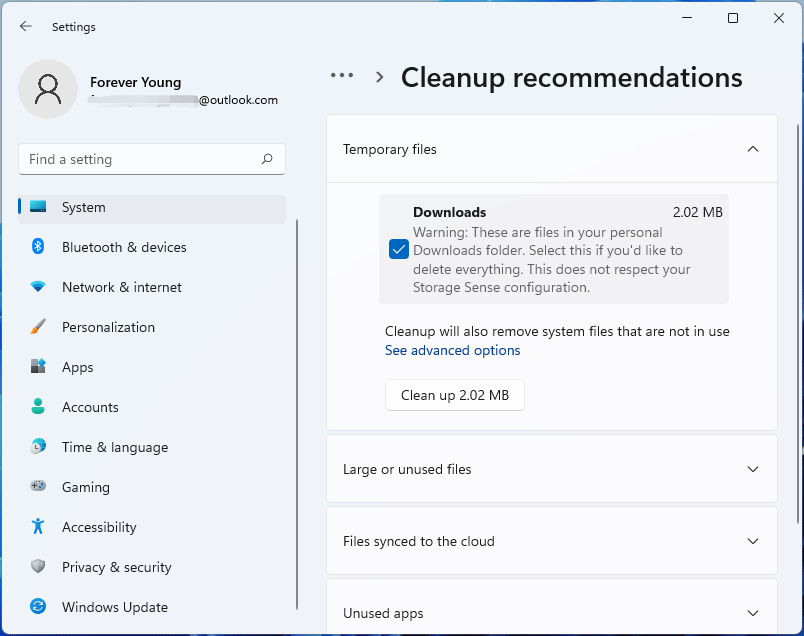This screenshot has width=804, height=636.
Task: Collapse the Temporary files section
Action: point(753,149)
